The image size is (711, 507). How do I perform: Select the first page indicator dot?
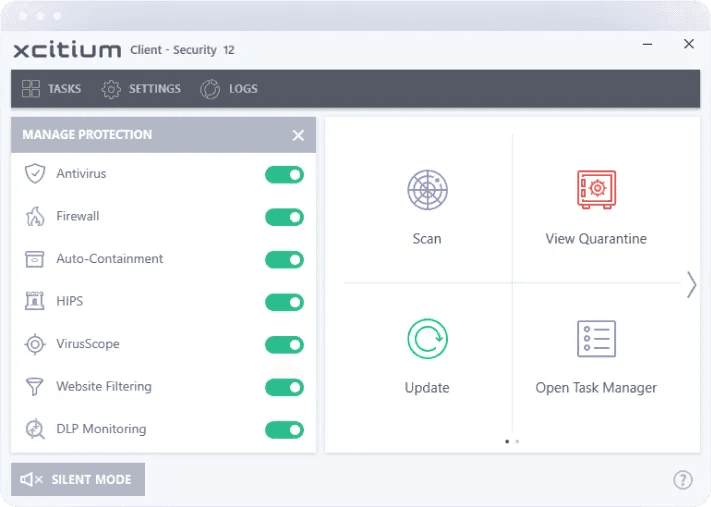[x=507, y=441]
